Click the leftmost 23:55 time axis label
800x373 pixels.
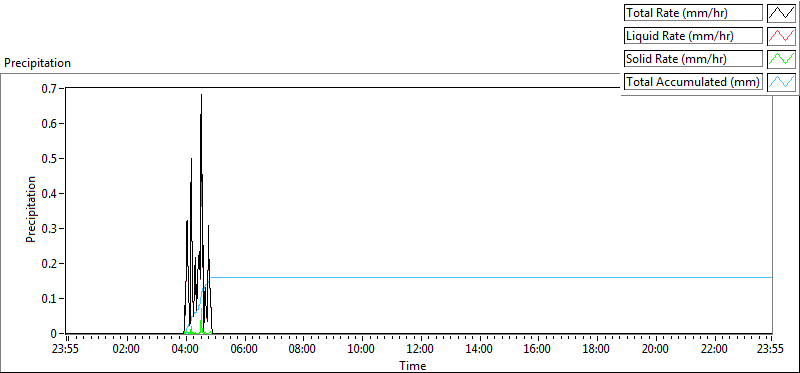66,350
